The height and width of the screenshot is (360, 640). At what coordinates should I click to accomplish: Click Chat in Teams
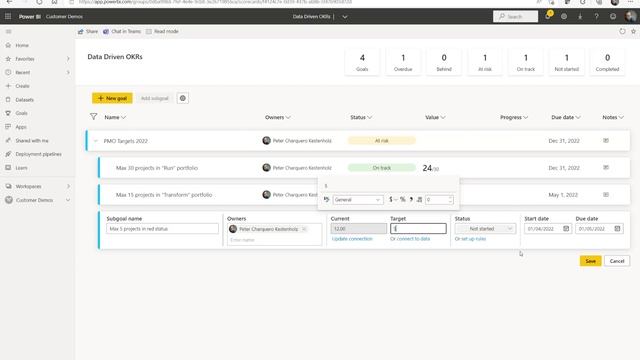pos(122,31)
